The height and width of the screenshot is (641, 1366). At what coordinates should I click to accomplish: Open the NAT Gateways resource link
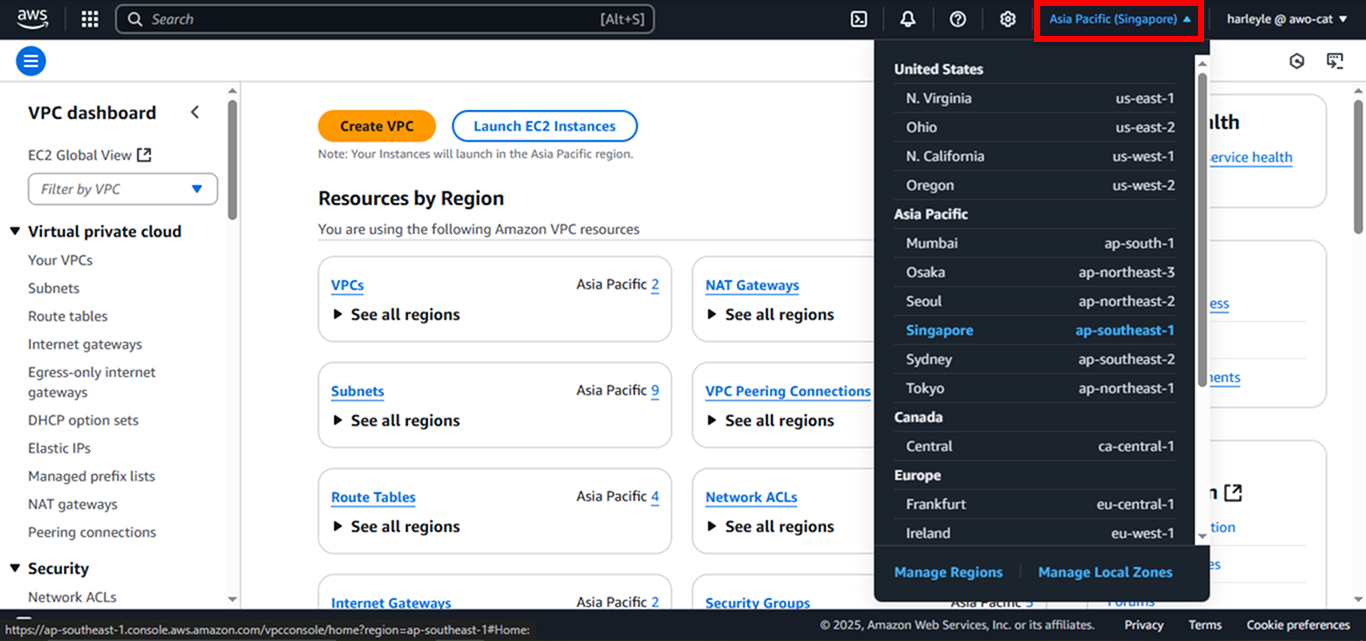pyautogui.click(x=752, y=285)
